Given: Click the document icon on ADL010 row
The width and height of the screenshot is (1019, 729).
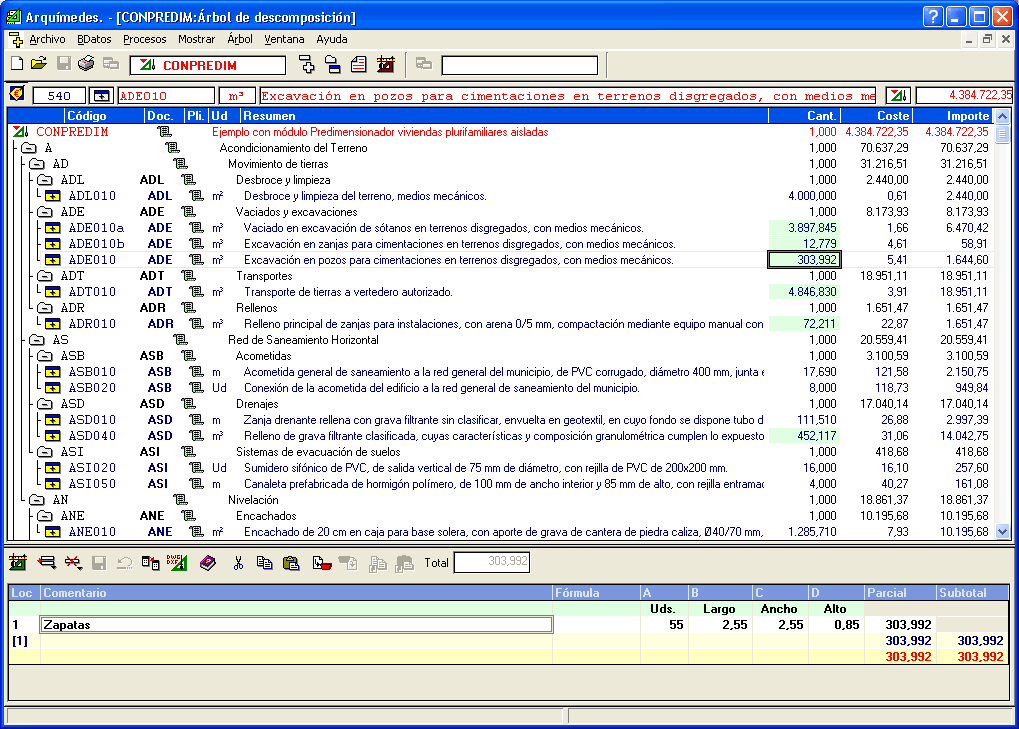Looking at the screenshot, I should (196, 196).
